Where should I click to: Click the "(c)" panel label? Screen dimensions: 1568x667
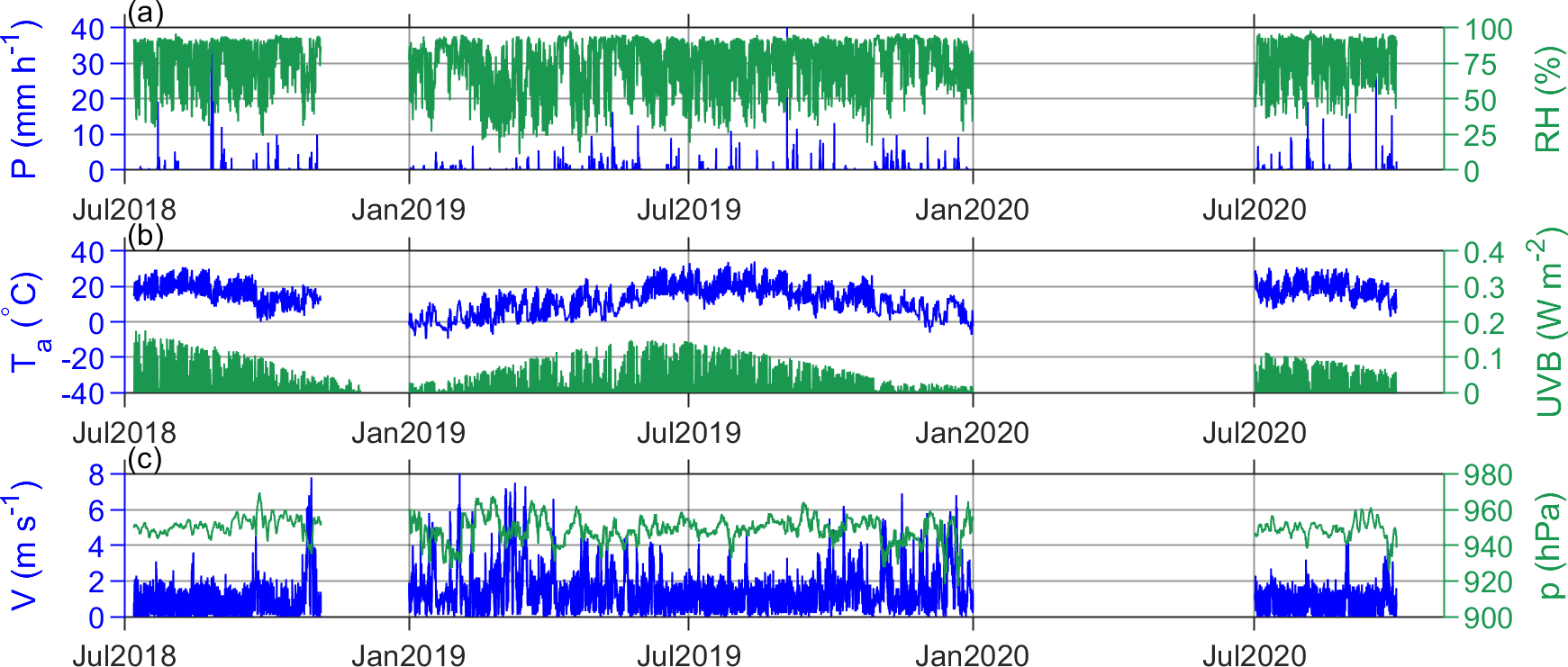tap(145, 459)
